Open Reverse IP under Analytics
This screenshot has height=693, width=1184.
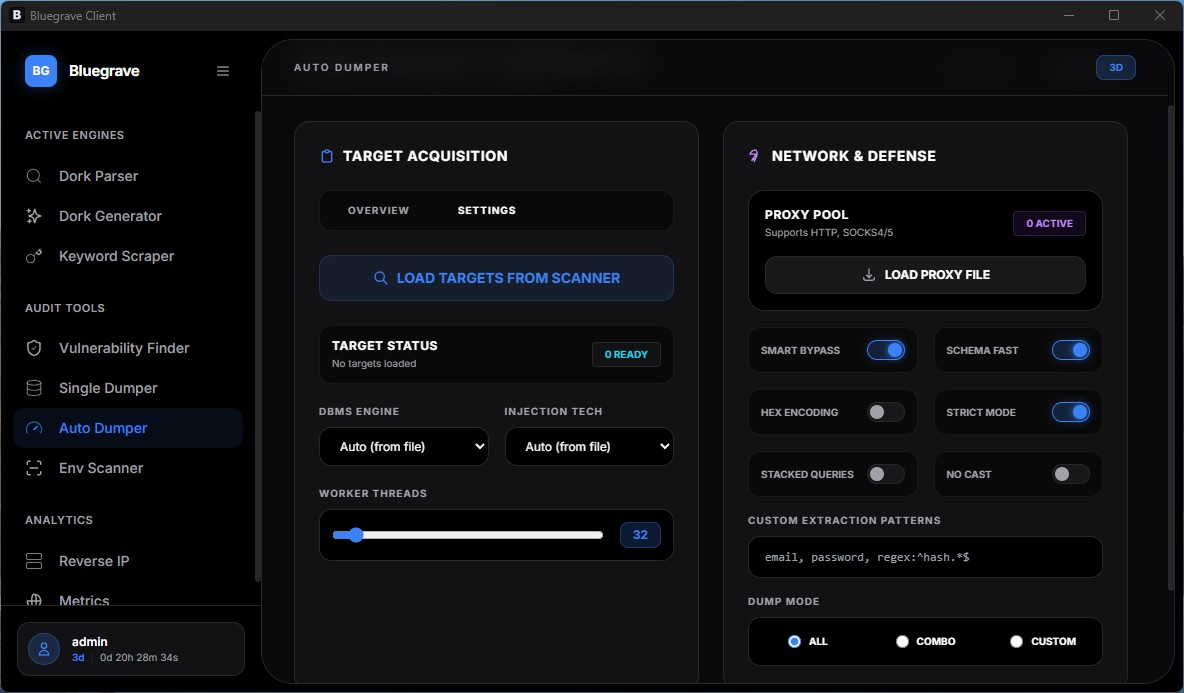coord(94,561)
